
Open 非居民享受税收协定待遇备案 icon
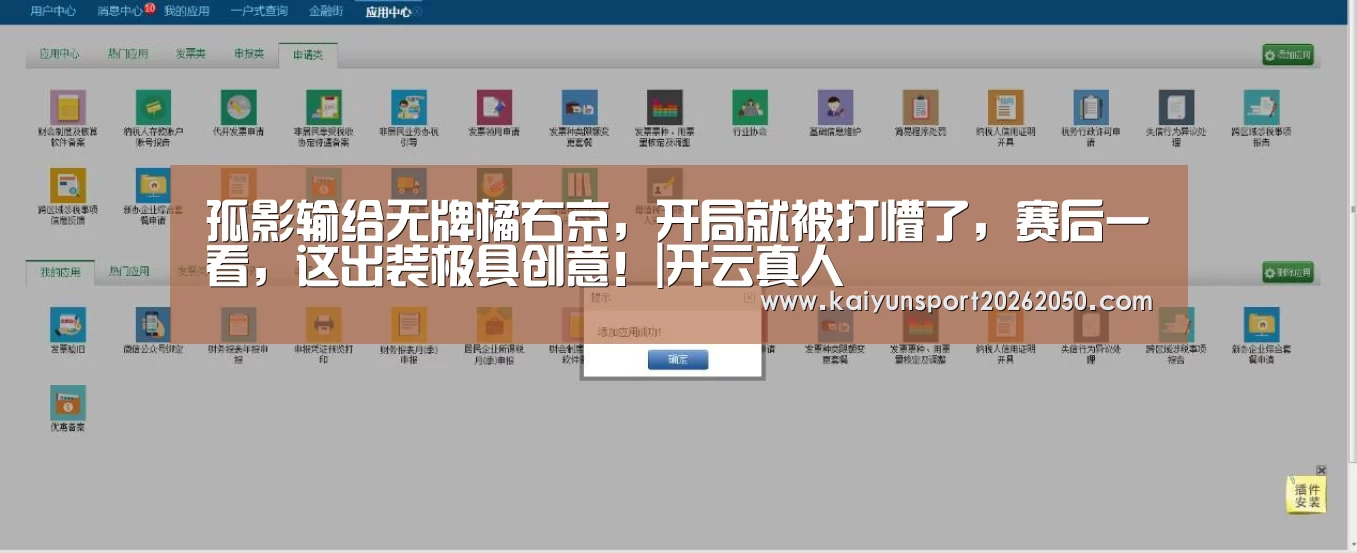point(324,107)
